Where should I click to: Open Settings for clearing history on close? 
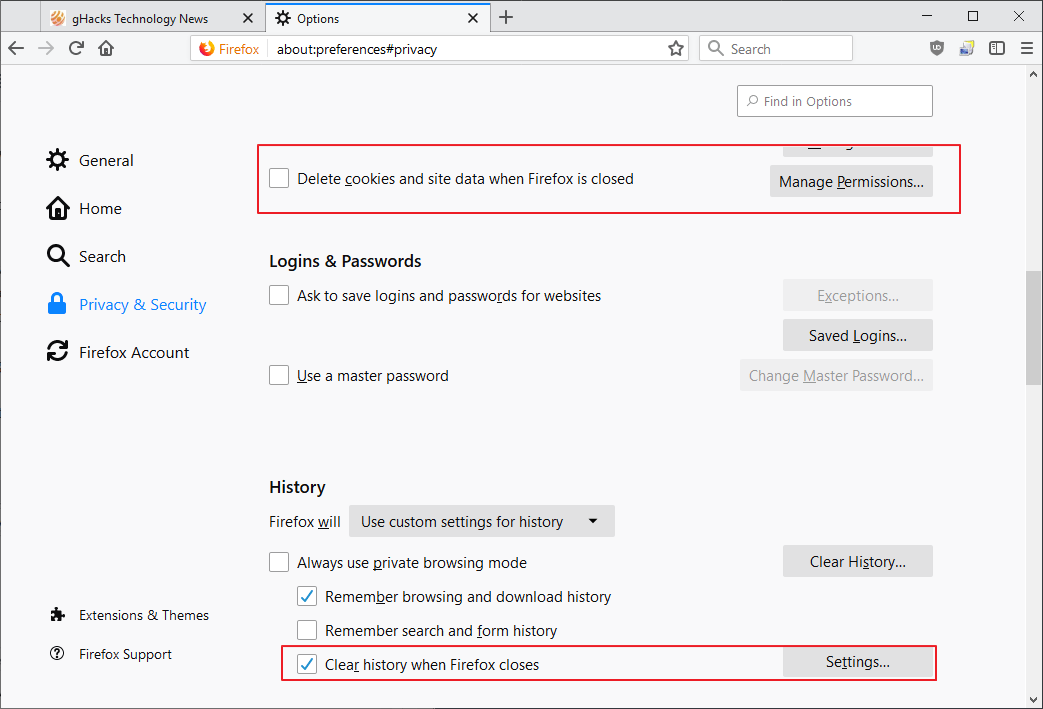coord(857,662)
